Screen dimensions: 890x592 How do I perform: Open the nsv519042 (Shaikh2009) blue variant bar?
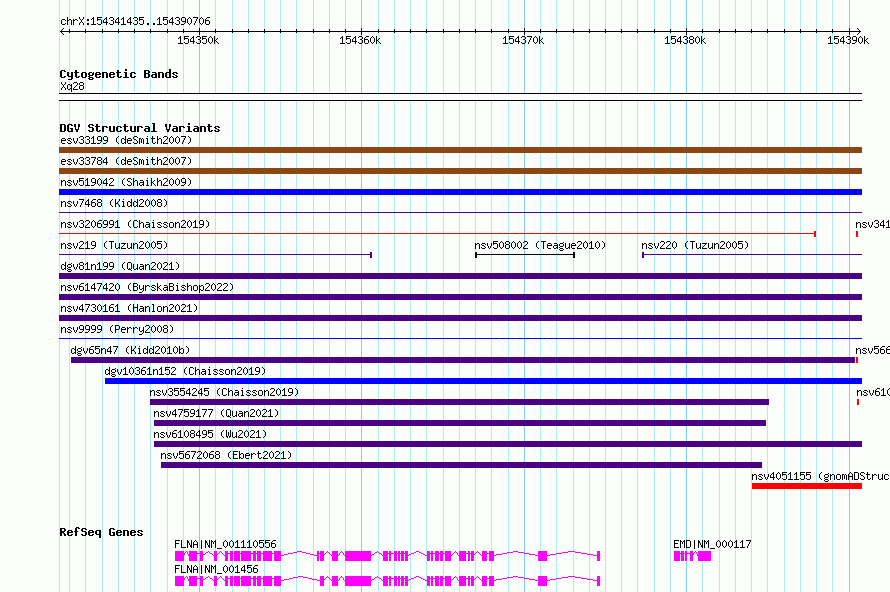click(460, 192)
